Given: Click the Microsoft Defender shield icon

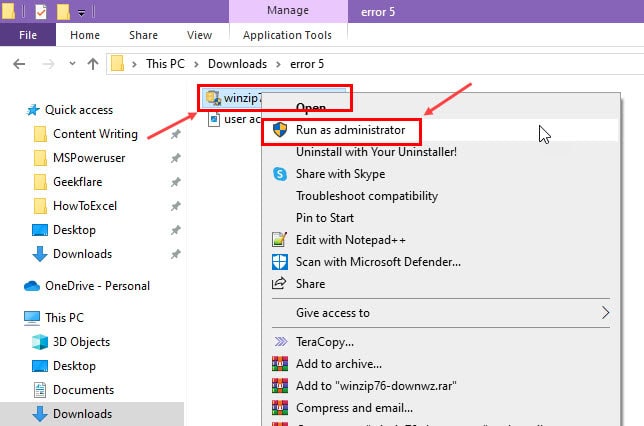Looking at the screenshot, I should (280, 262).
